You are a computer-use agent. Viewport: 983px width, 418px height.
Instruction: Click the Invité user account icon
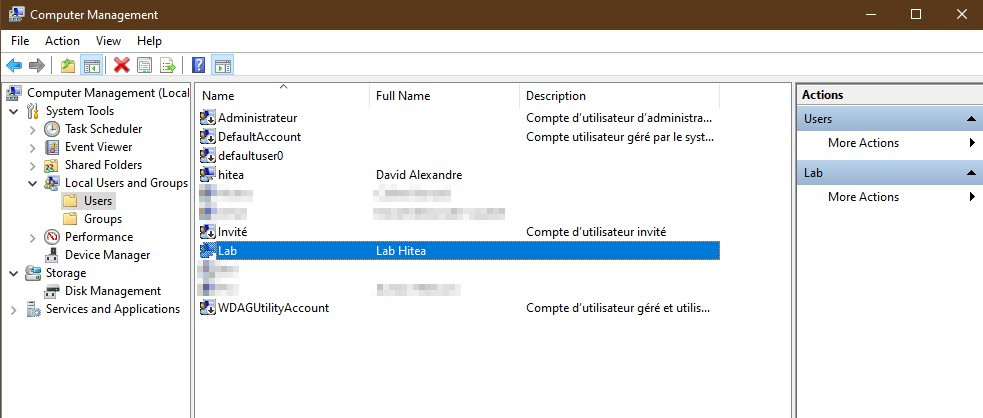pyautogui.click(x=208, y=232)
